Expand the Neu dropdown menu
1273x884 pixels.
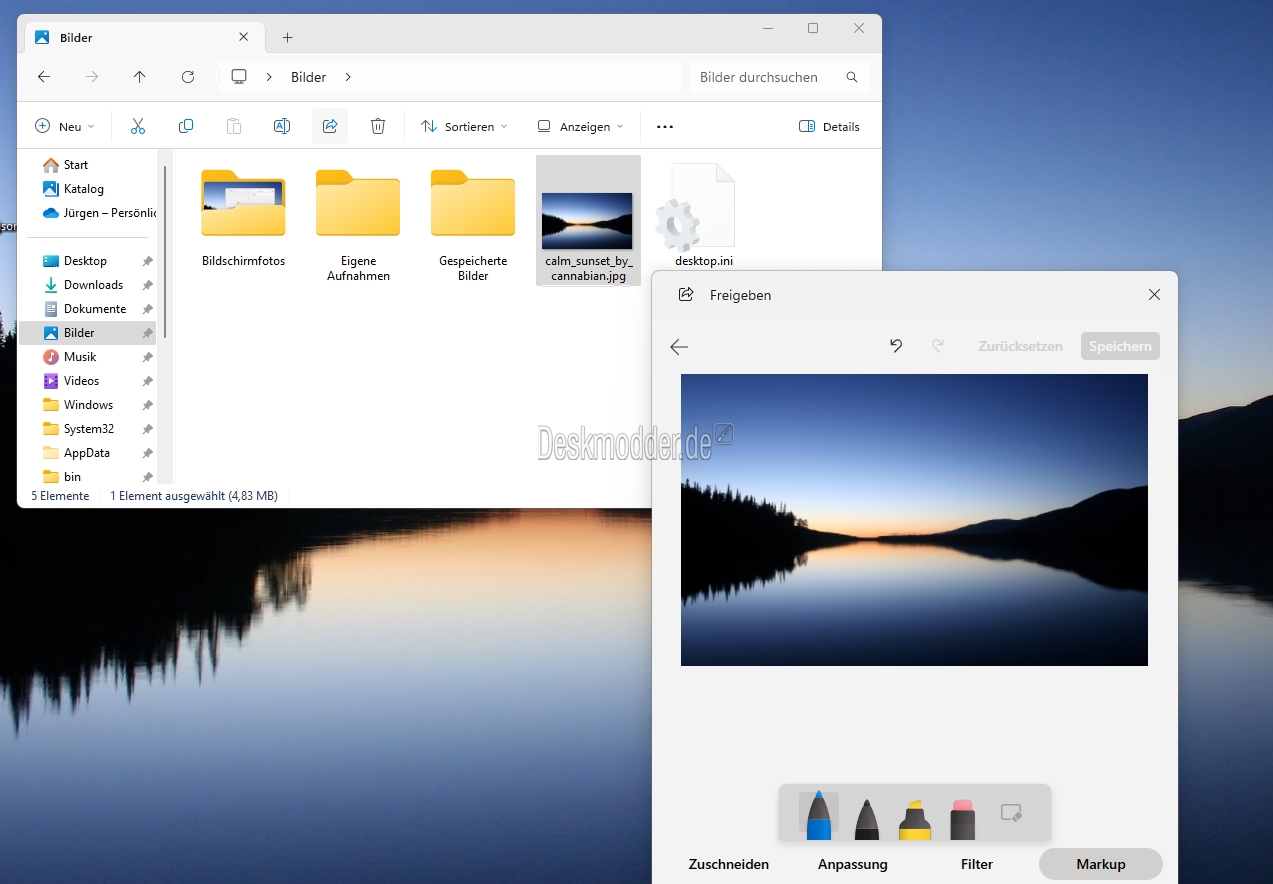[x=64, y=126]
